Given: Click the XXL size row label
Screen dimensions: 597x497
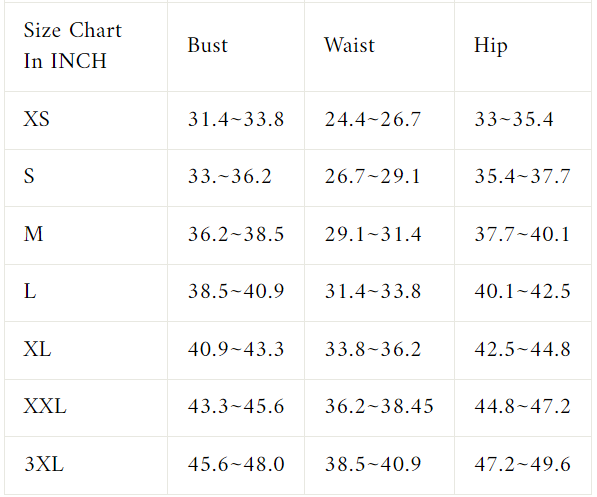Looking at the screenshot, I should 45,406.
